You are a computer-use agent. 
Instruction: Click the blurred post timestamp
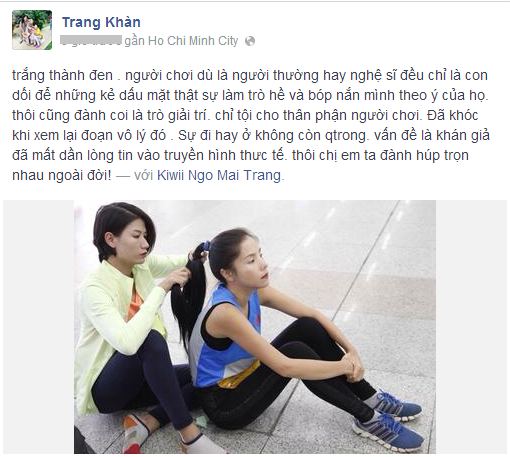91,41
